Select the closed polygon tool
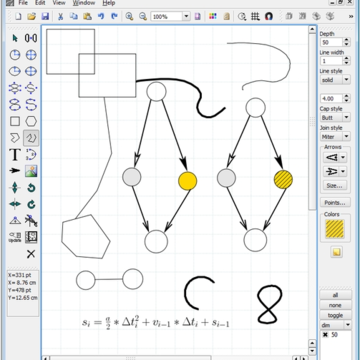360x360 pixels. (x=15, y=138)
